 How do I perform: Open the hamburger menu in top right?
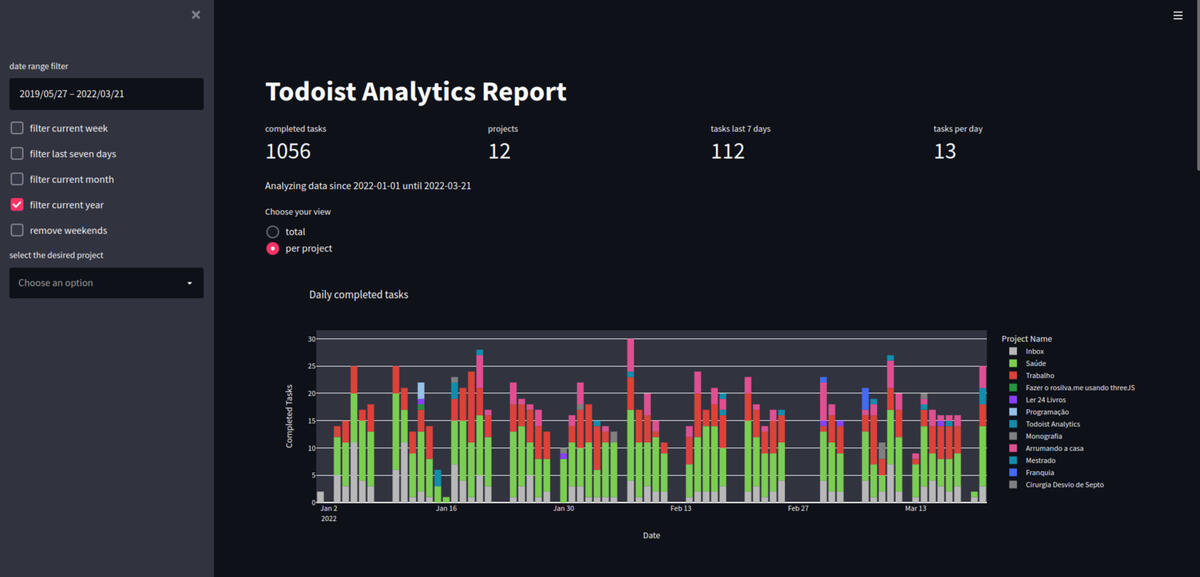click(x=1177, y=15)
